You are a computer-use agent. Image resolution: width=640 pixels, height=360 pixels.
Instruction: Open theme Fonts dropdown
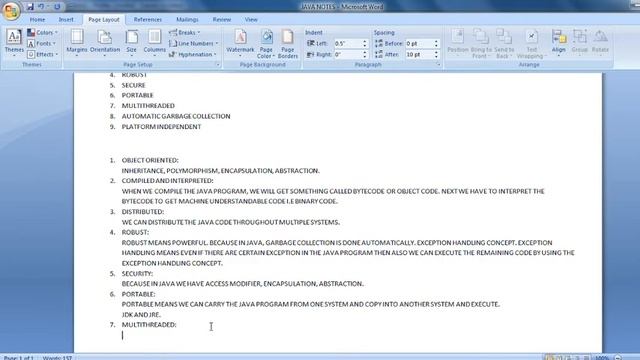click(42, 43)
